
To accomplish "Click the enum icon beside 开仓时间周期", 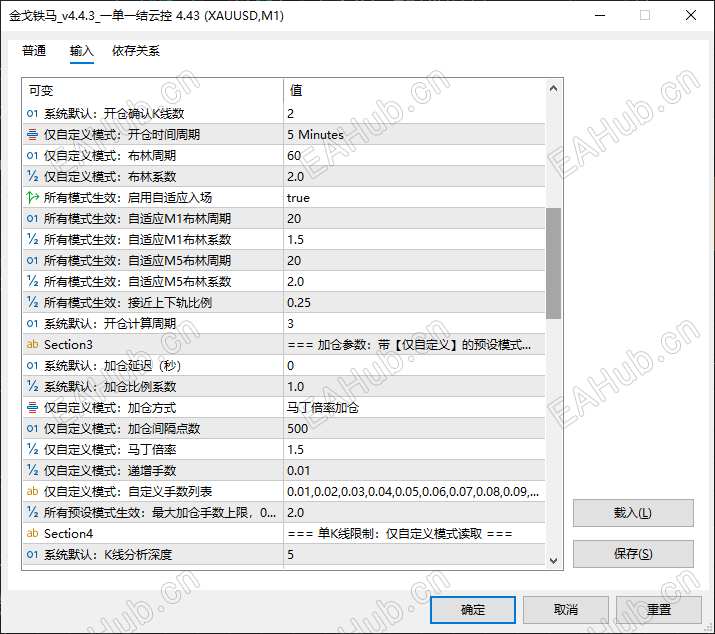I will 32,135.
